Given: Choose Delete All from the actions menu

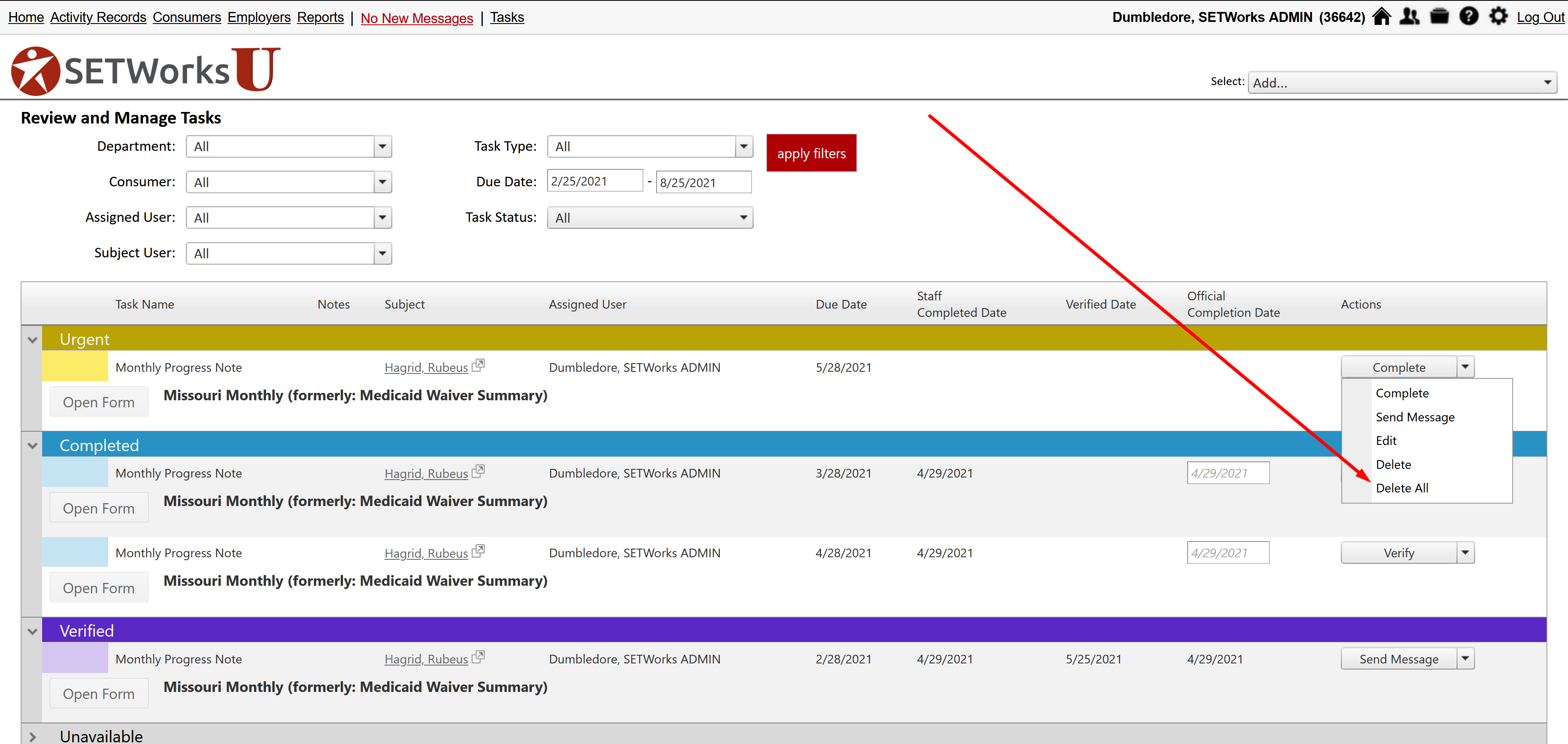Looking at the screenshot, I should click(x=1402, y=488).
